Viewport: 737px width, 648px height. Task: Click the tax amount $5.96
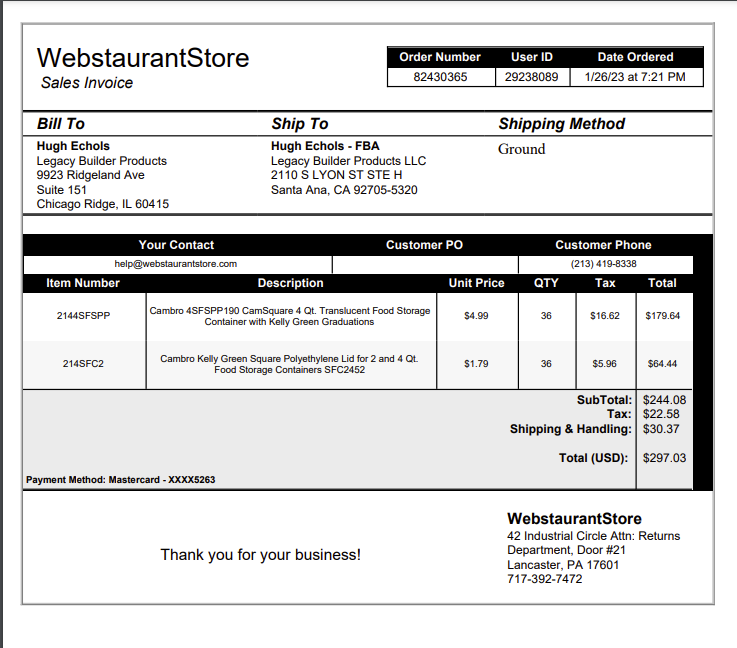[604, 364]
